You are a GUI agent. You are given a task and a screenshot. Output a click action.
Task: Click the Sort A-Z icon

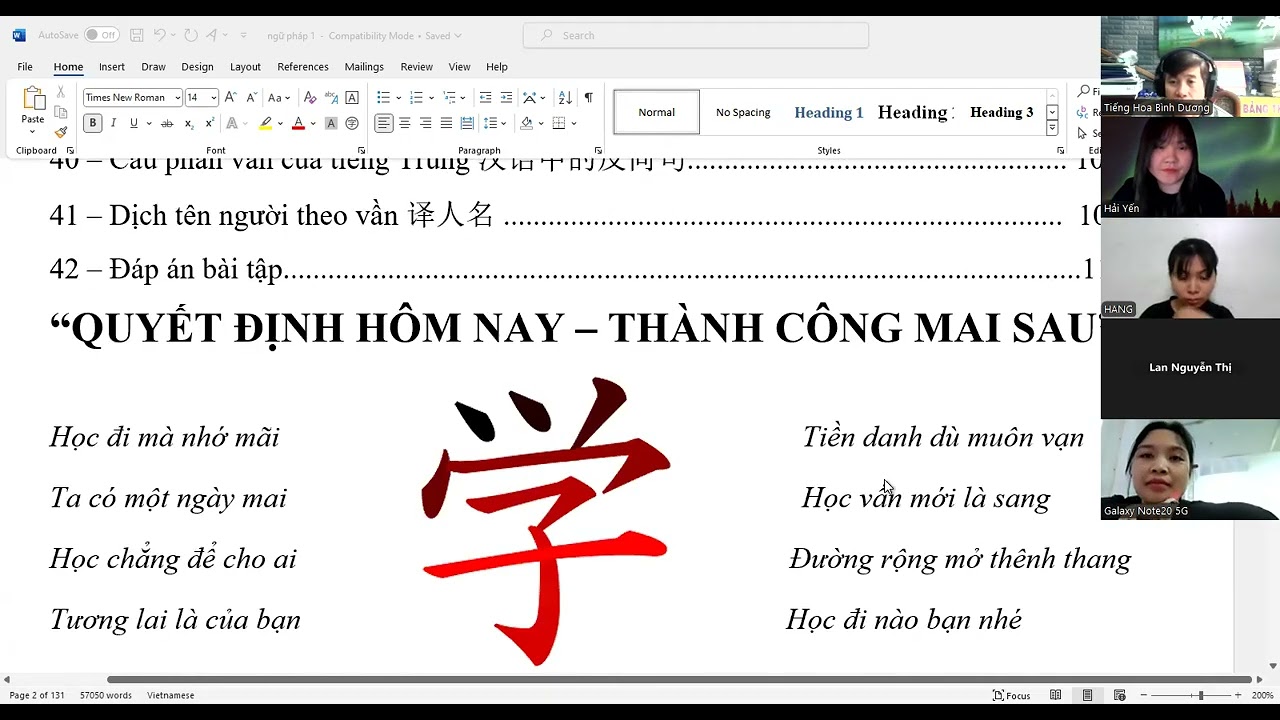565,97
